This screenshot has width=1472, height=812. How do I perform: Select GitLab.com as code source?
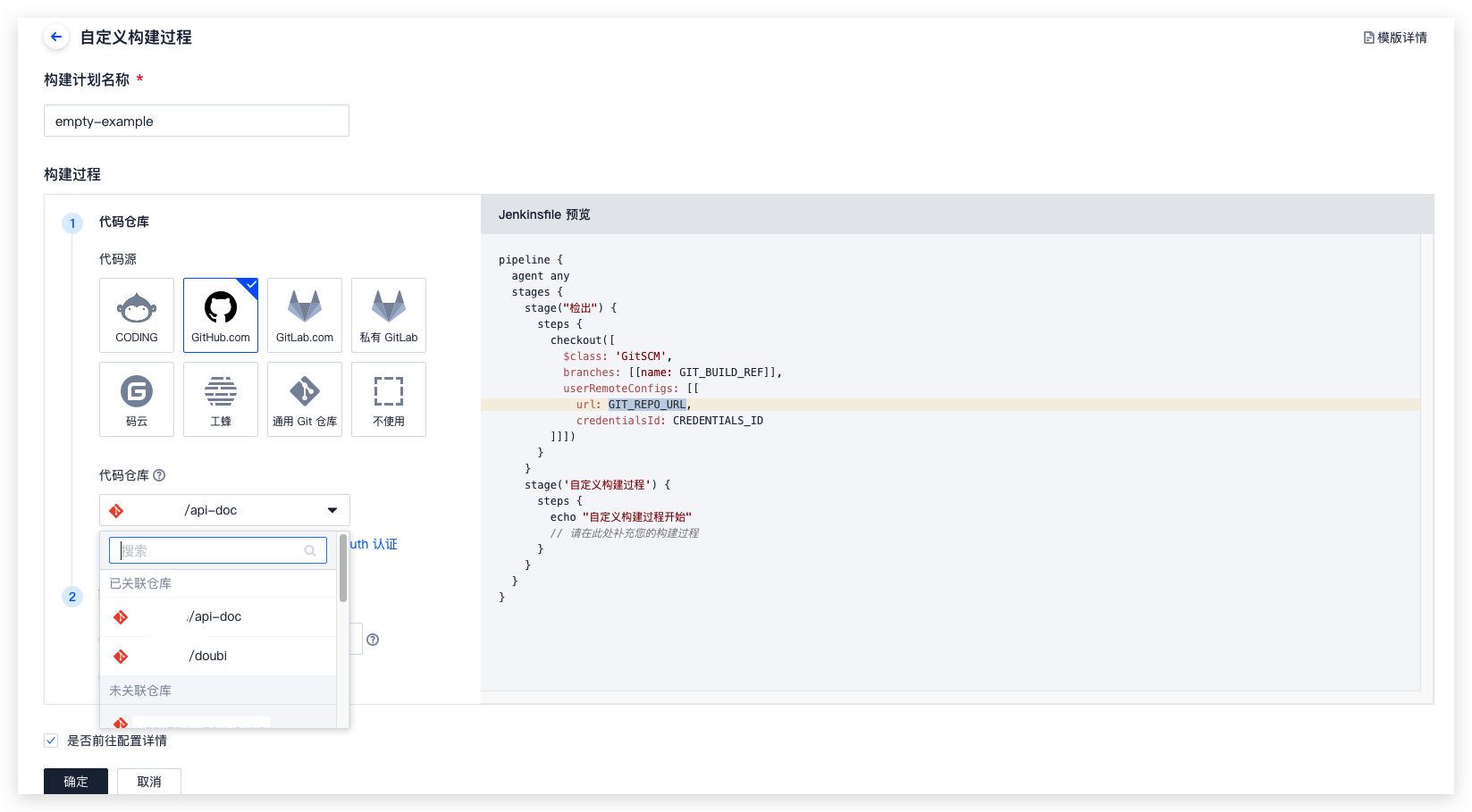click(305, 315)
